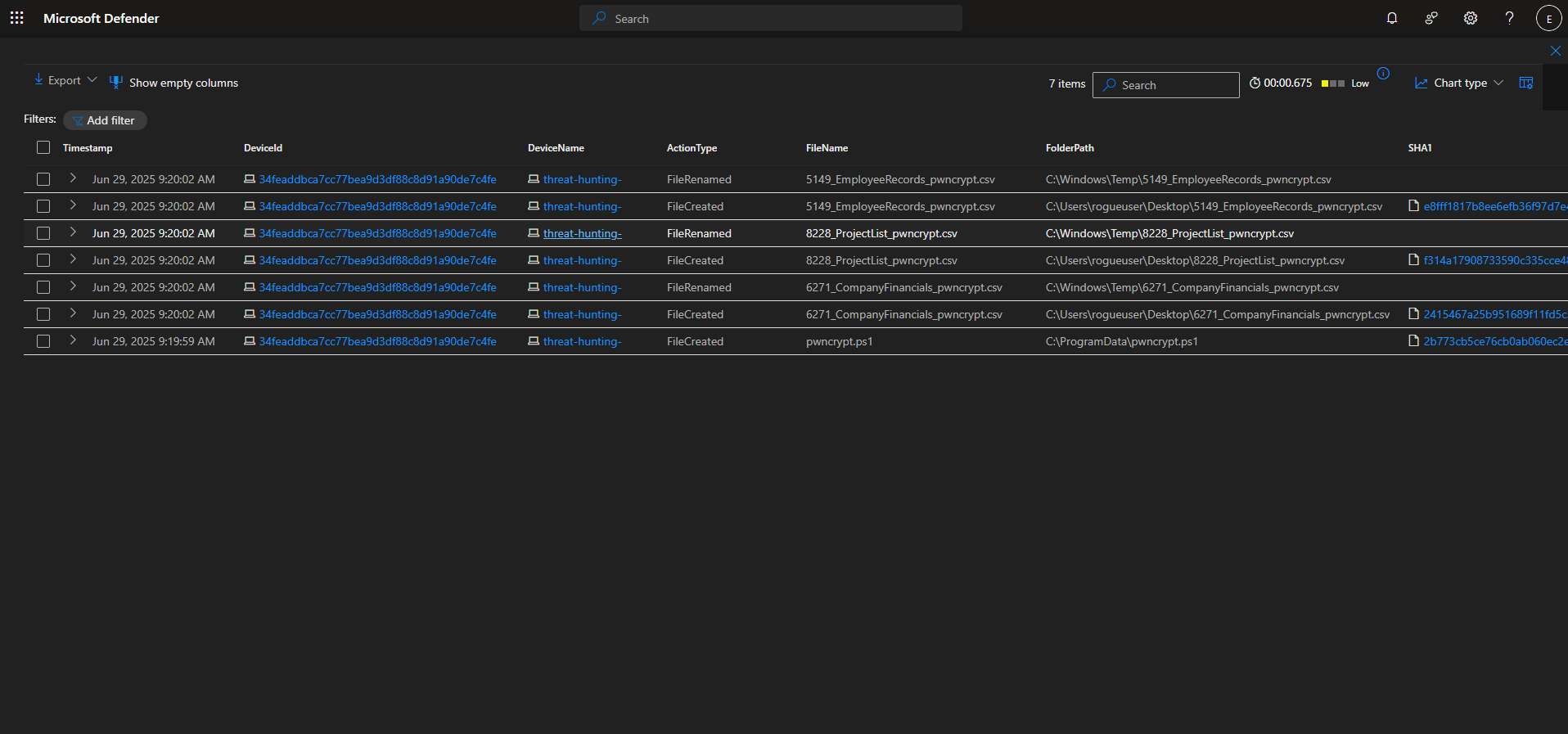
Task: Open the account avatar E
Action: (1549, 18)
